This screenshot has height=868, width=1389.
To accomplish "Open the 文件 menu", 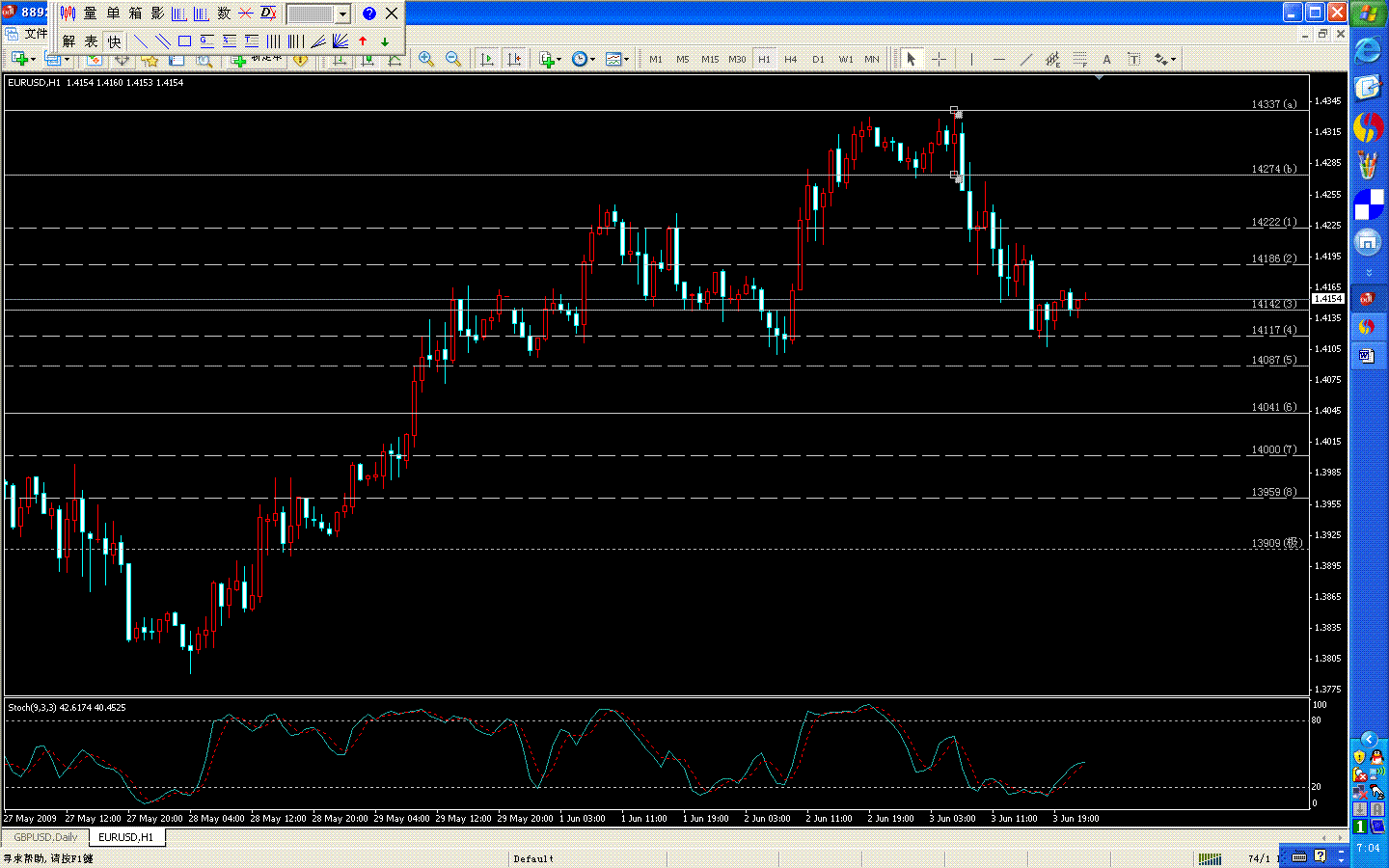I will [36, 34].
